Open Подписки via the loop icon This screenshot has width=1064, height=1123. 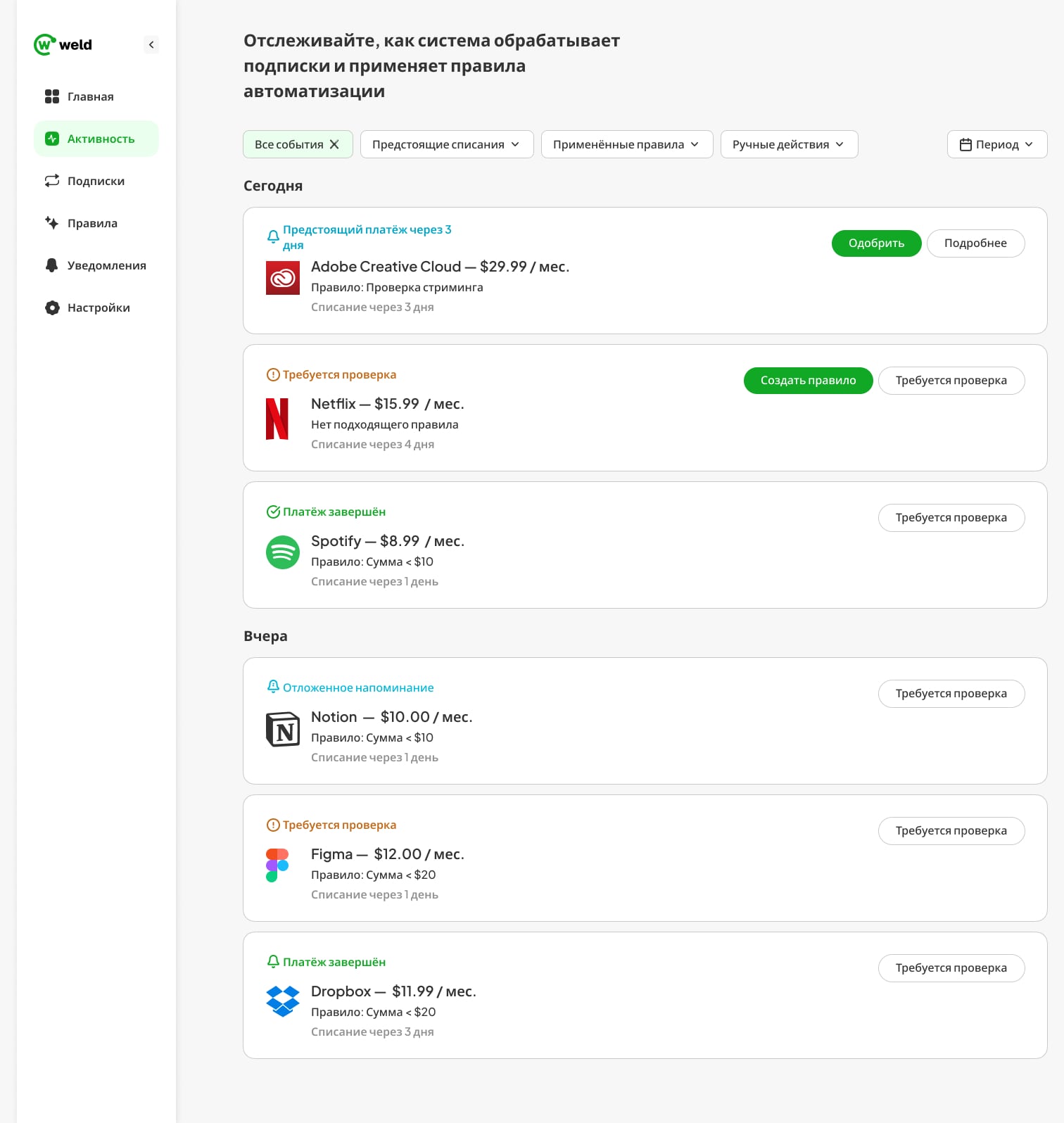52,181
